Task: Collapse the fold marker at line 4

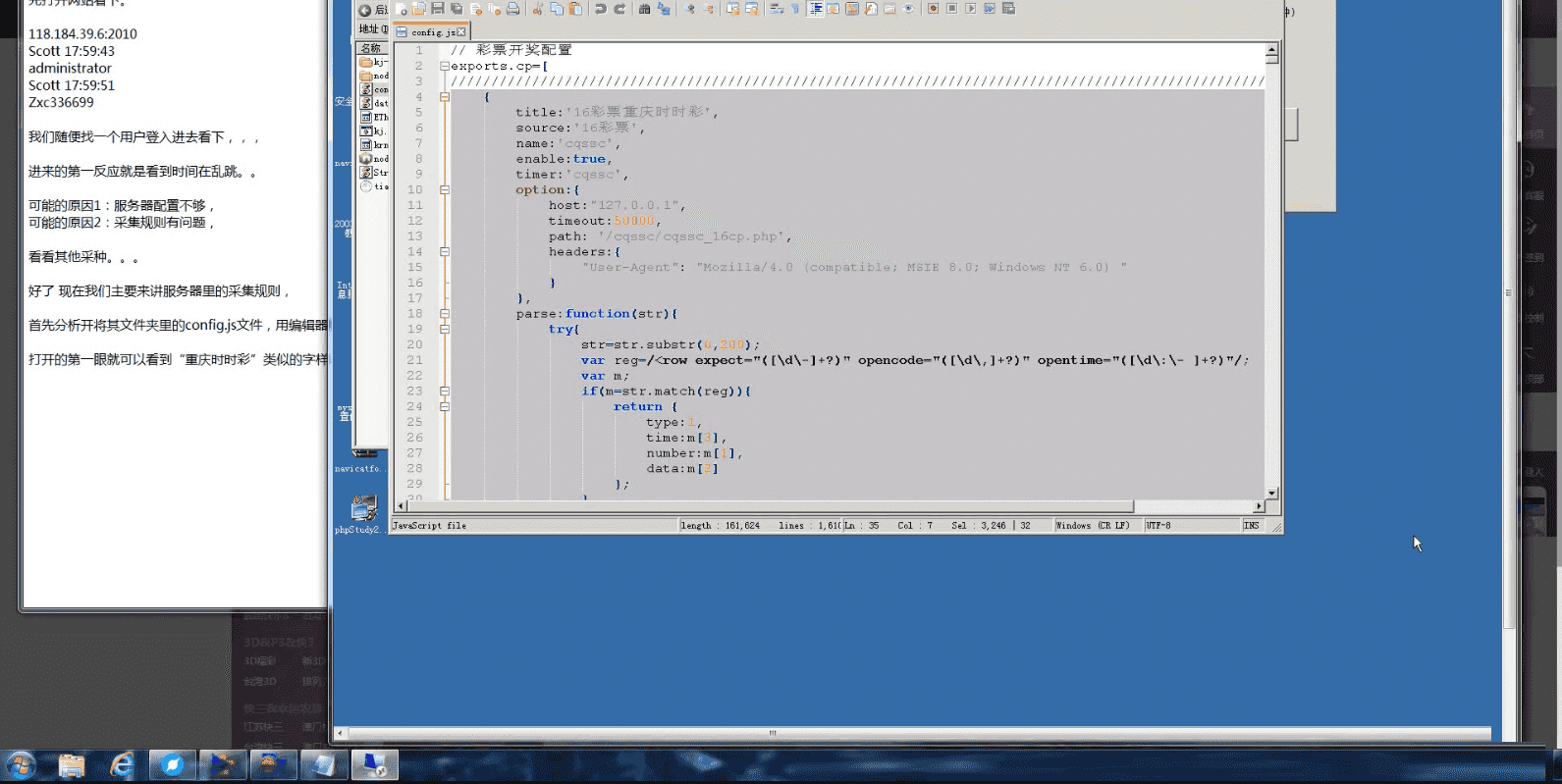Action: click(x=445, y=97)
